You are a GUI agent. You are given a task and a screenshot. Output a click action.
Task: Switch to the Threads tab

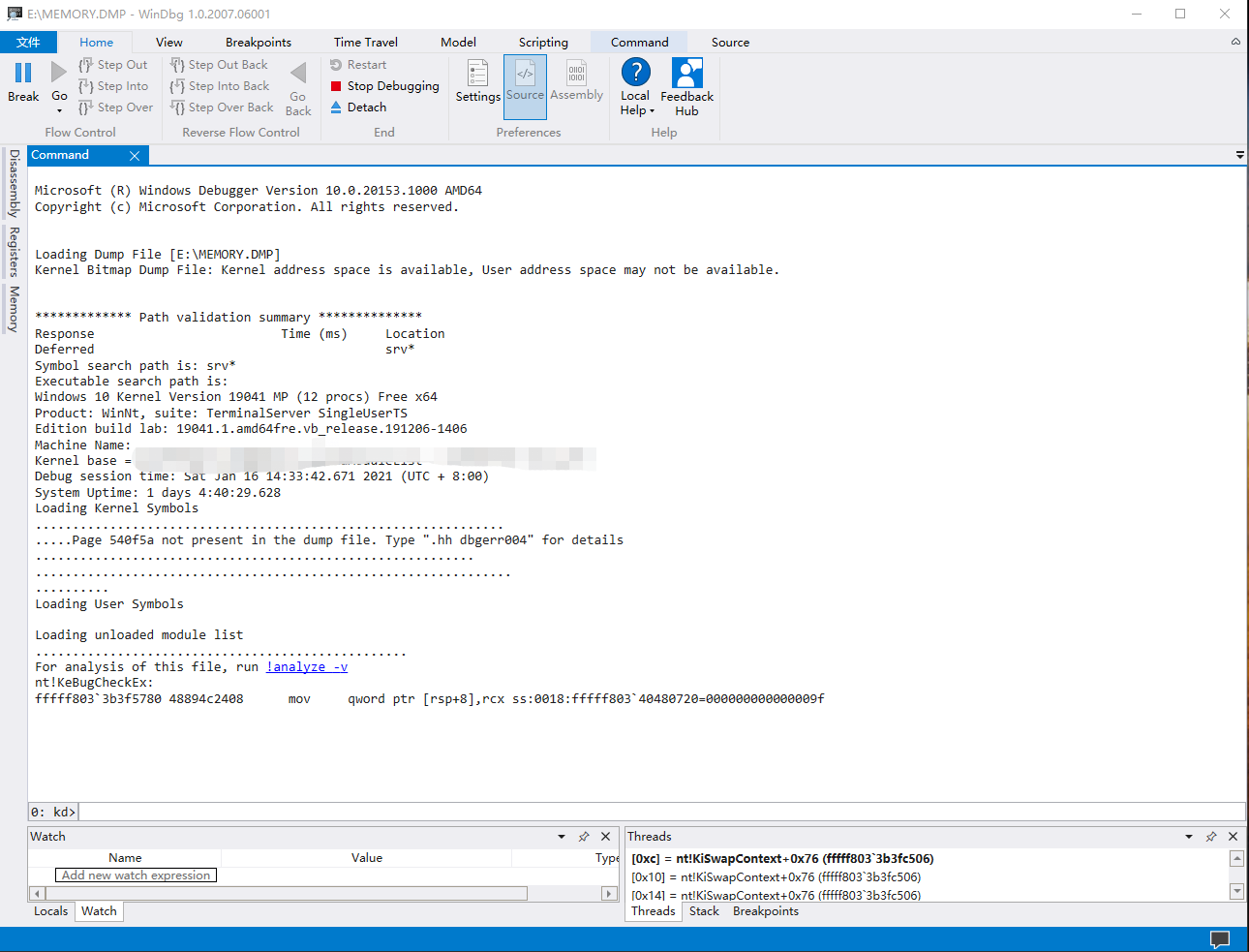654,911
